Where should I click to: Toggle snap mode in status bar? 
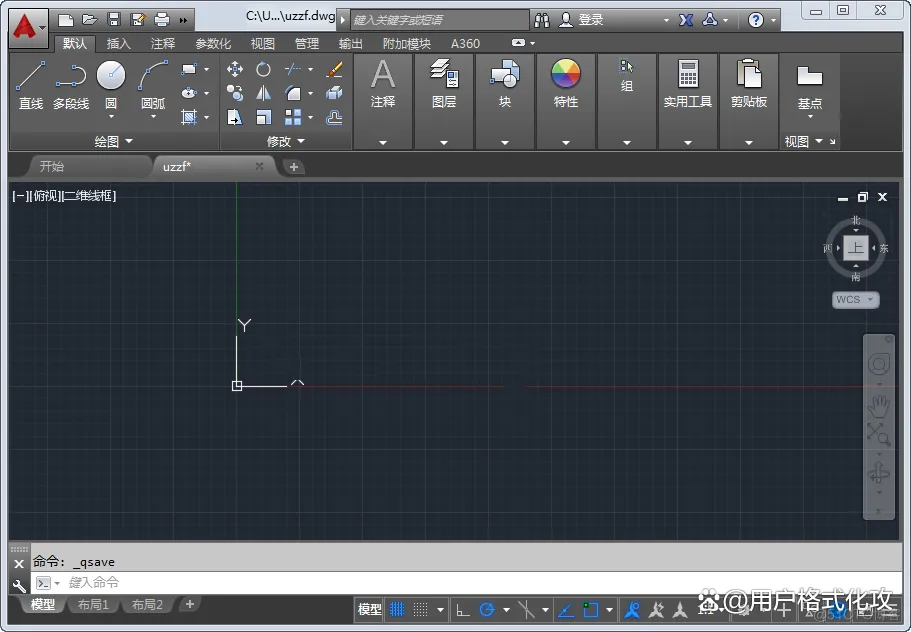click(x=421, y=609)
